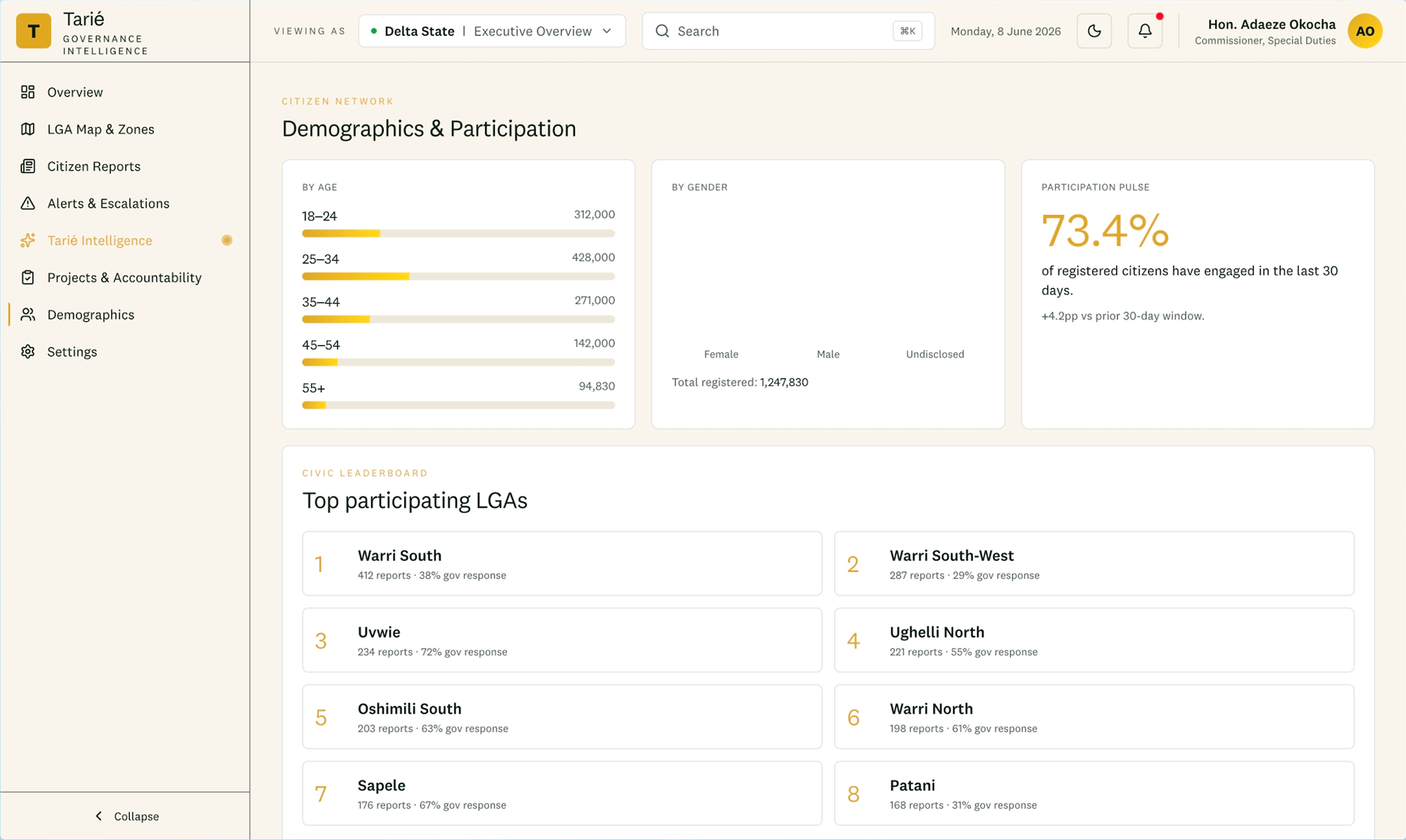Open Patani leaderboard card
Image resolution: width=1406 pixels, height=840 pixels.
point(1094,793)
